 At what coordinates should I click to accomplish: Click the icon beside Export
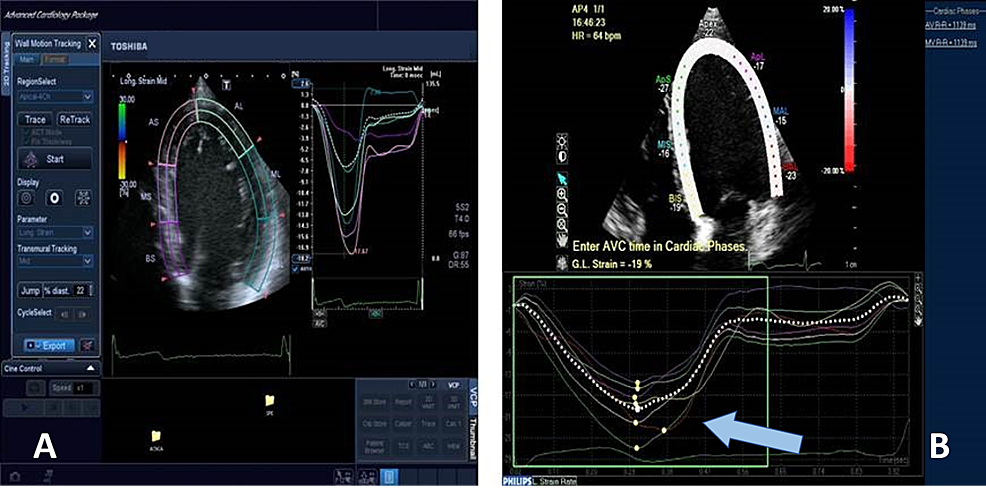[87, 345]
